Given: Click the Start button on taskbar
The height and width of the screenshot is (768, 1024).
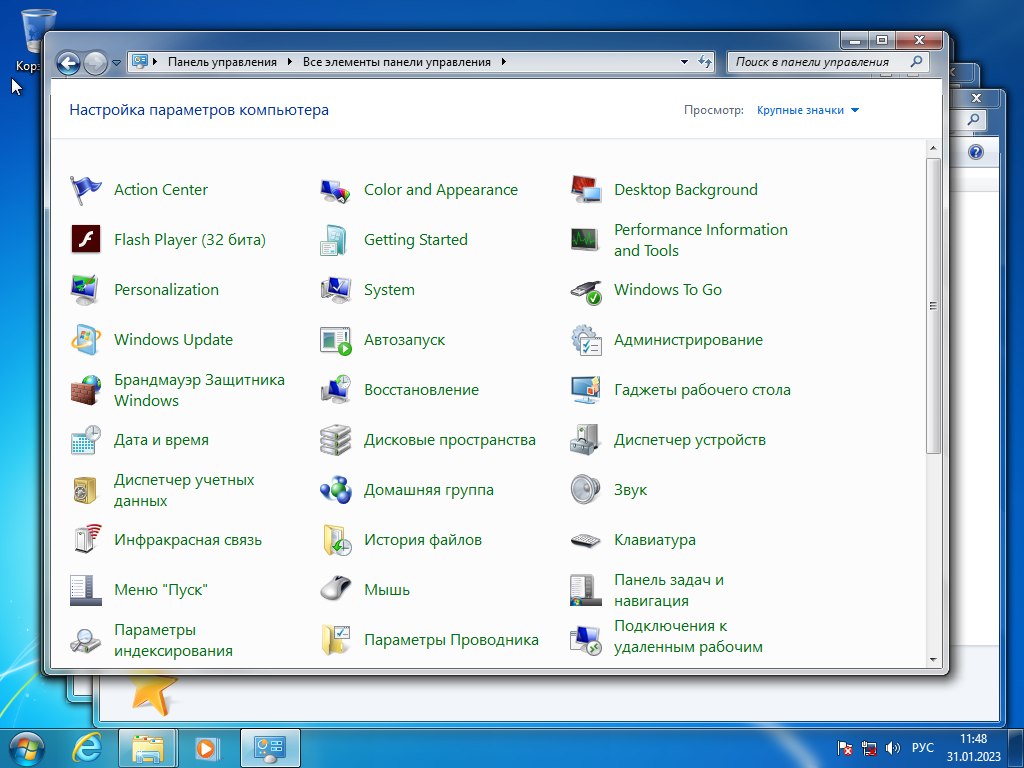Looking at the screenshot, I should [x=27, y=748].
